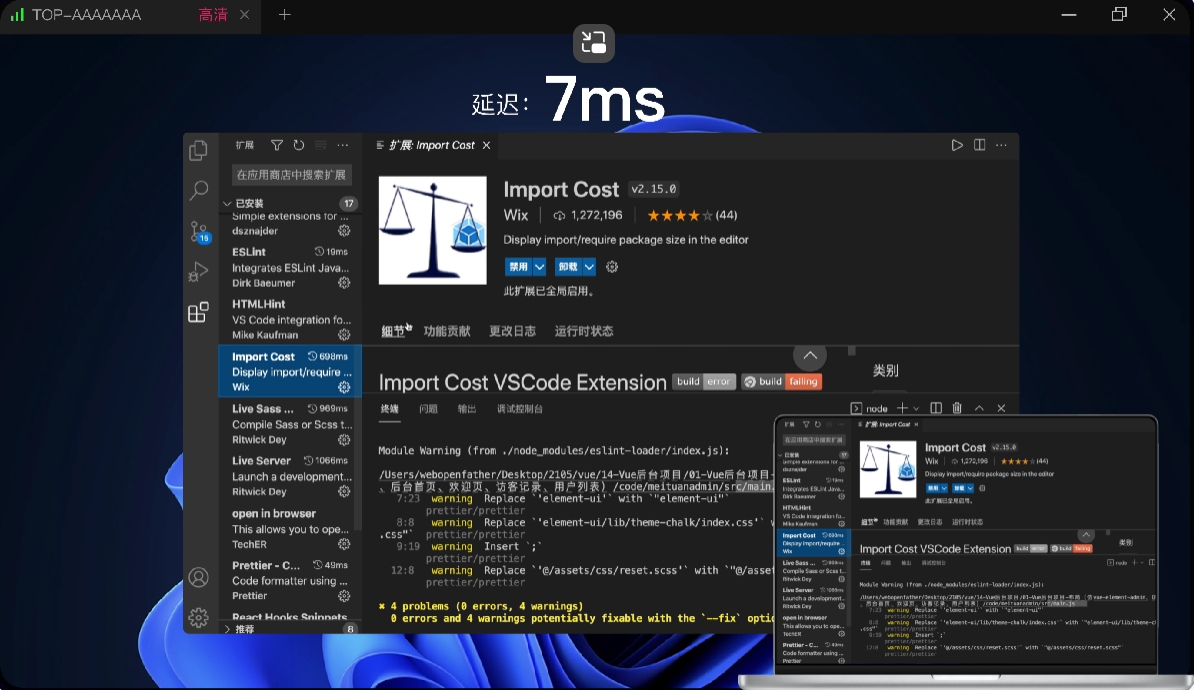The image size is (1194, 690).
Task: Open editor more actions ellipsis
Action: click(1001, 145)
